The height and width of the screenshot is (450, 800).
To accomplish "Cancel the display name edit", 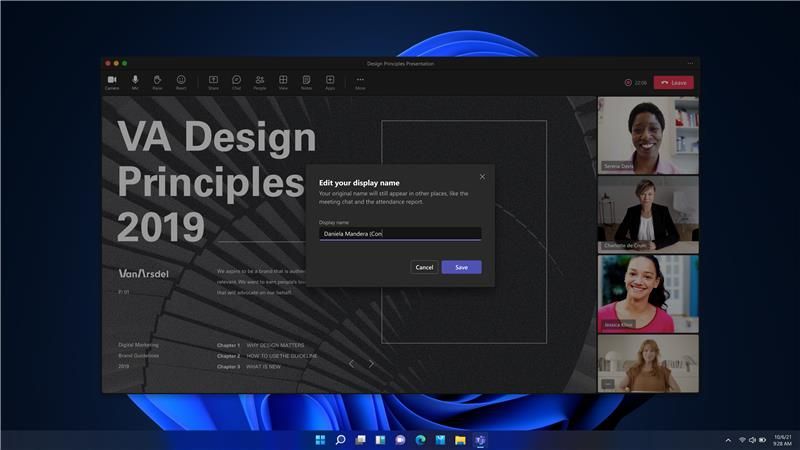I will point(424,267).
